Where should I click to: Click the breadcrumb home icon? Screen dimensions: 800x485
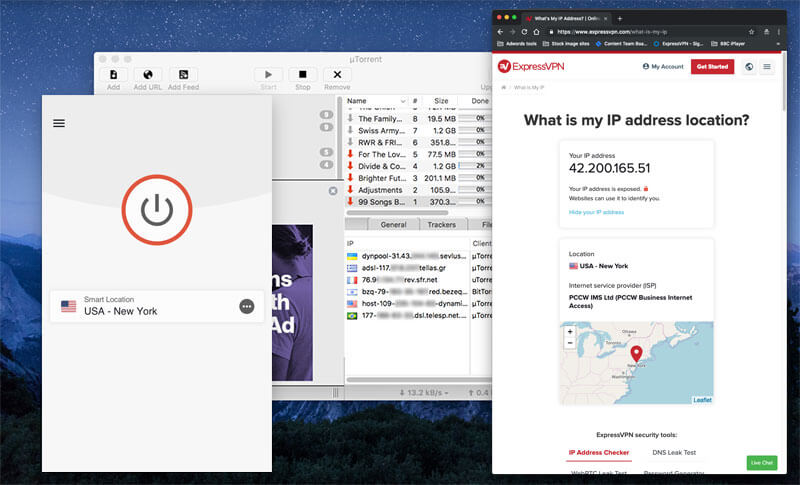504,87
